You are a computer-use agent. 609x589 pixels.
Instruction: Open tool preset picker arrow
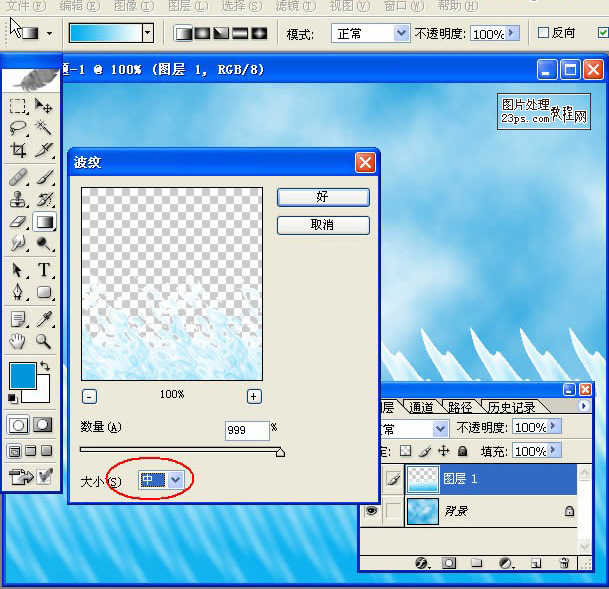[49, 34]
